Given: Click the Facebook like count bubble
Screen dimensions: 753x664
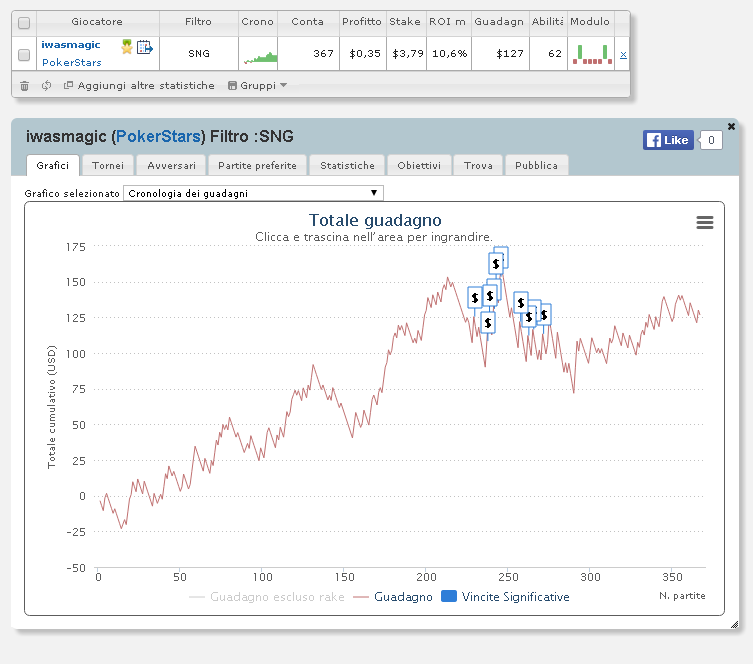Looking at the screenshot, I should pos(711,140).
